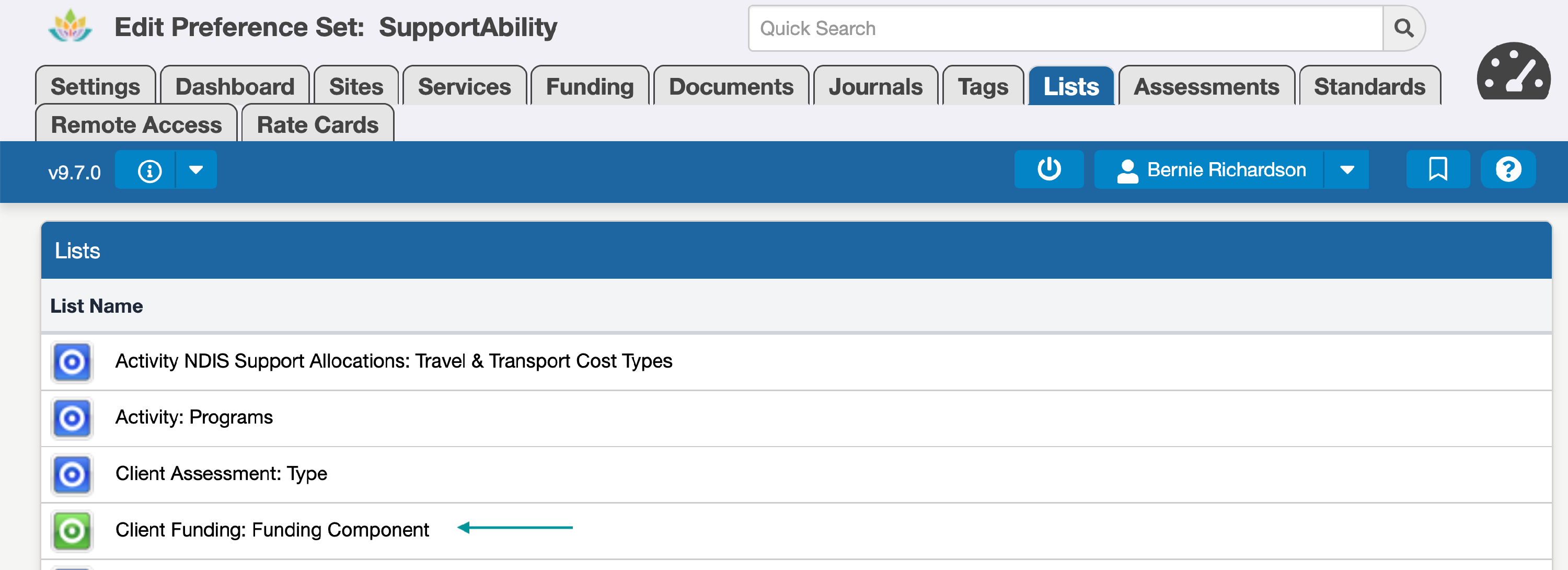Open Travel & Transport Cost Types list
Viewport: 1568px width, 570px height.
coord(393,361)
